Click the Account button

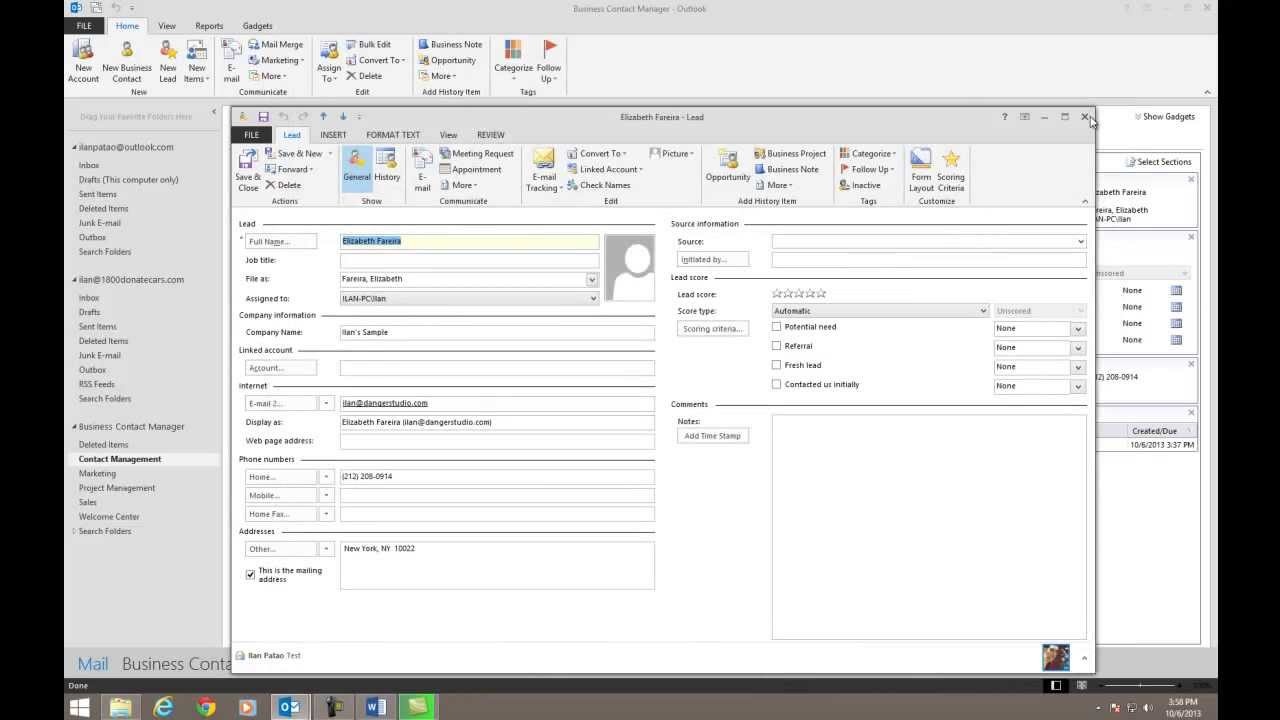(280, 368)
